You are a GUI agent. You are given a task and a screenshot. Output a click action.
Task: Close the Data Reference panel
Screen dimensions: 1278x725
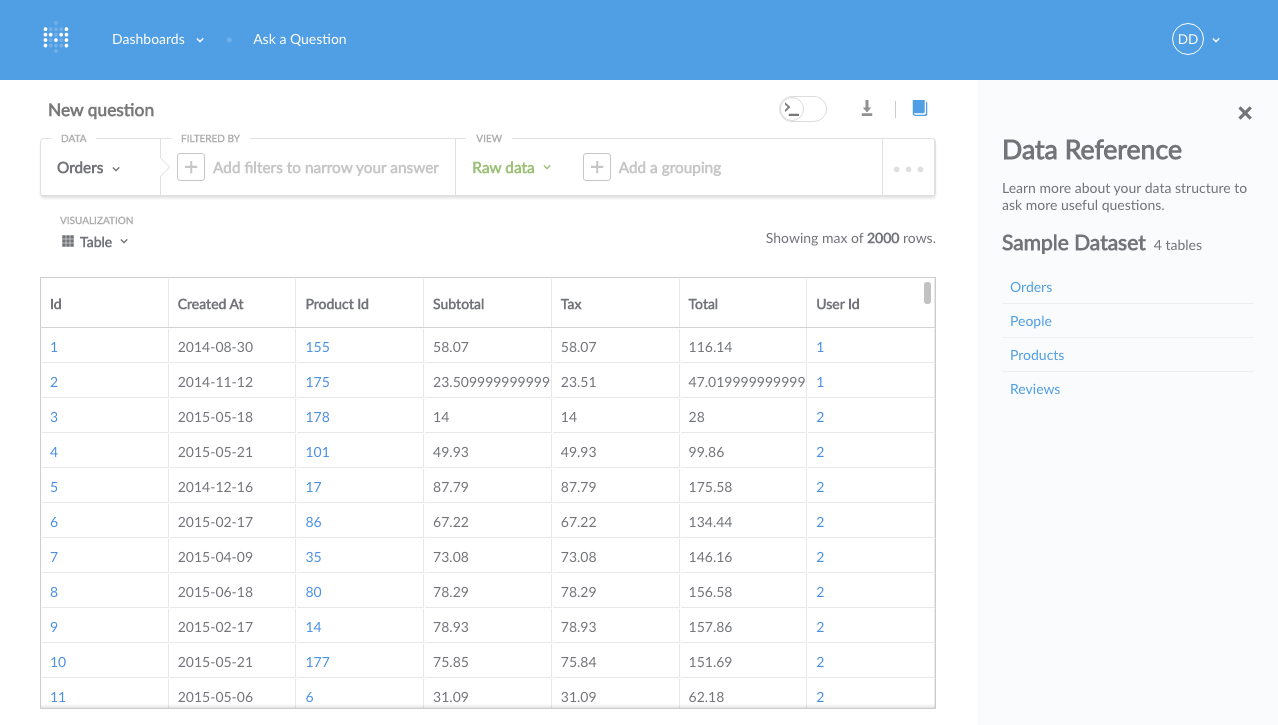point(1245,113)
